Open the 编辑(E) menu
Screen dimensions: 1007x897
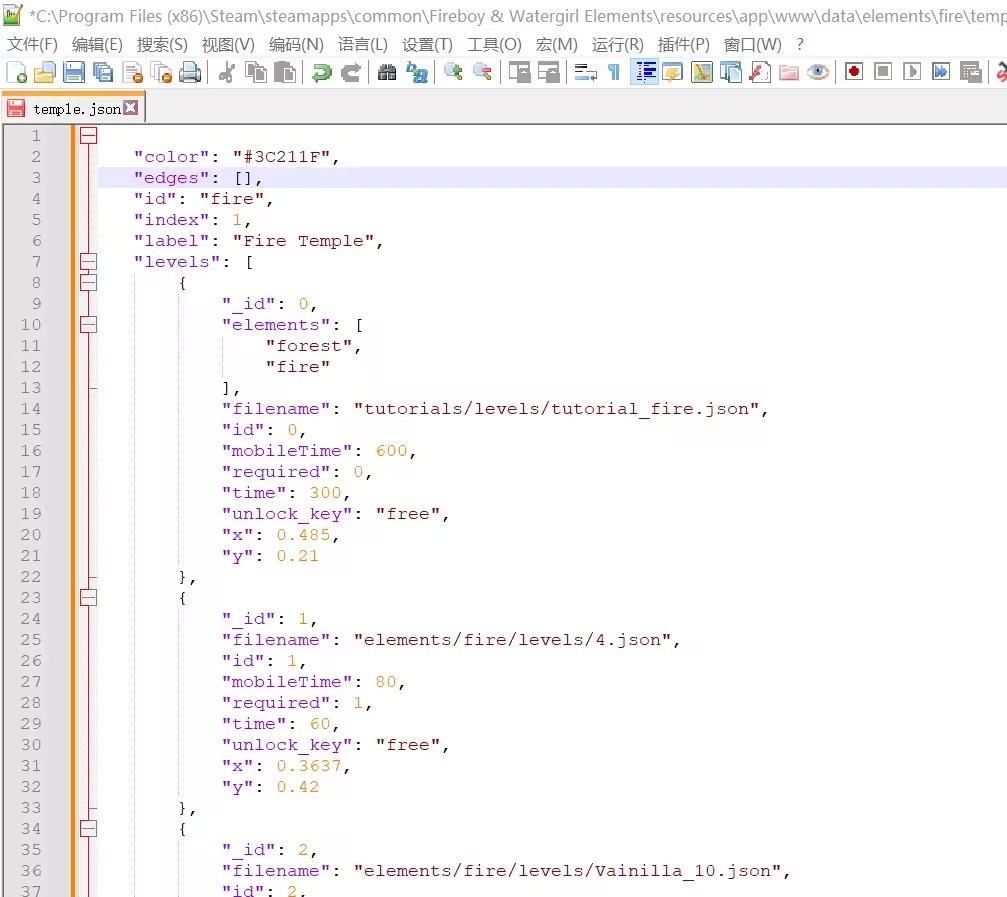[x=97, y=44]
